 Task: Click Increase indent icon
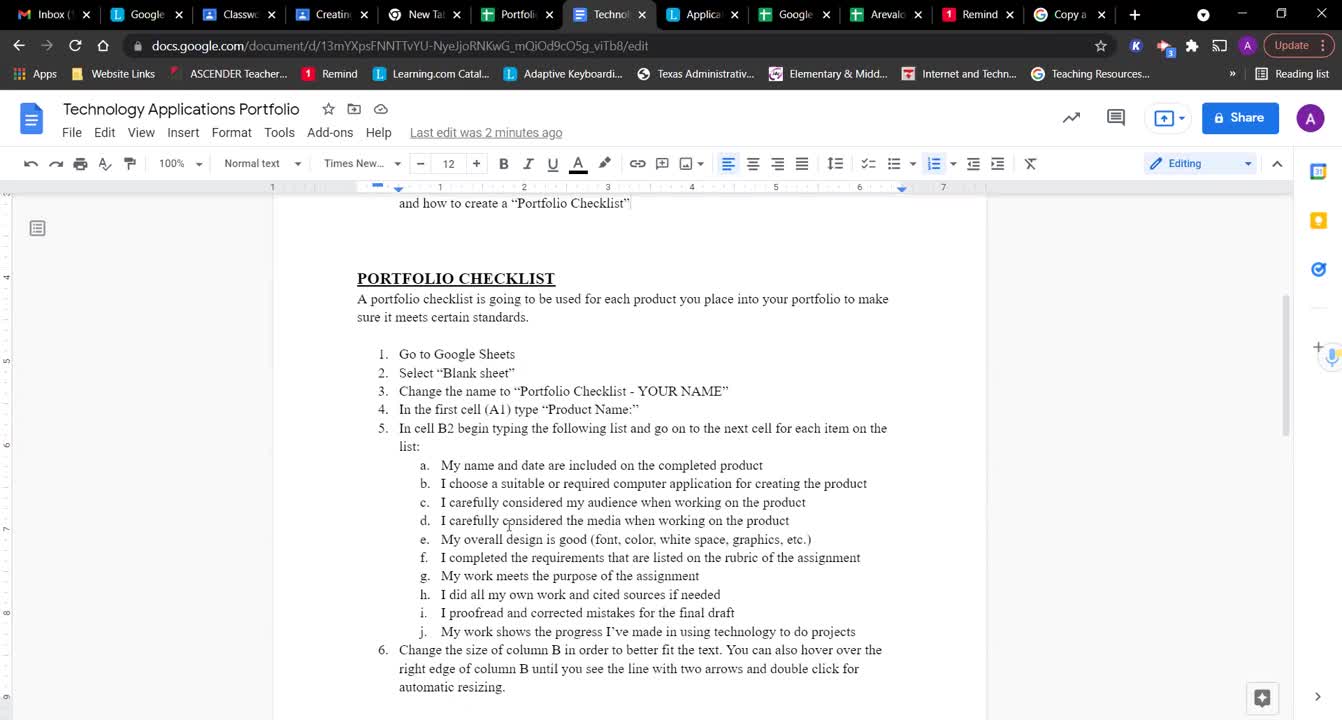998,164
